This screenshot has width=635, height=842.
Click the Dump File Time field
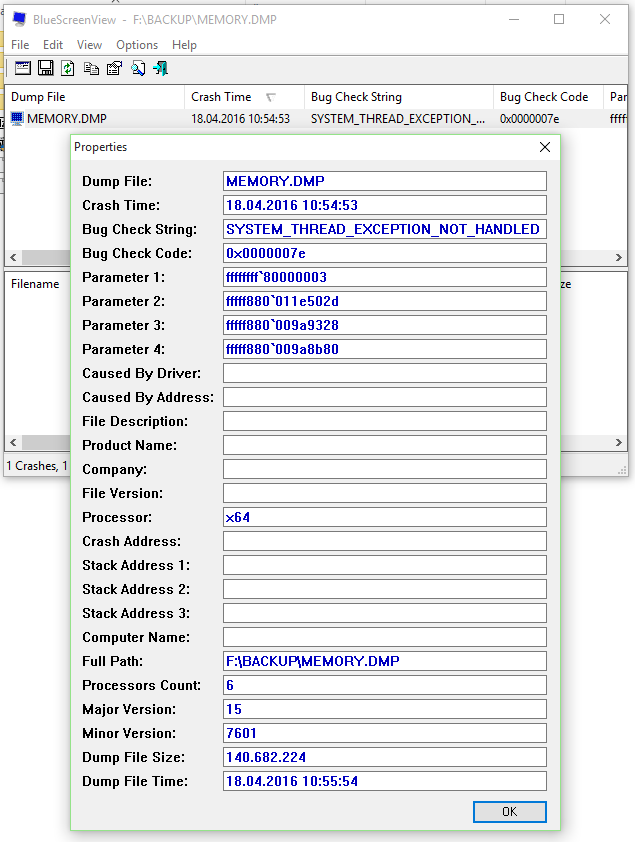[x=385, y=781]
